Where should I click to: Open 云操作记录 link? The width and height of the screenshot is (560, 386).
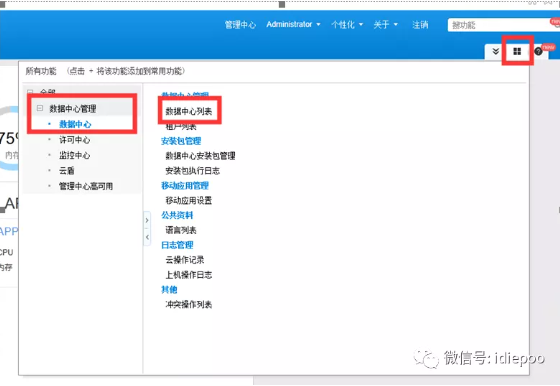pos(185,260)
